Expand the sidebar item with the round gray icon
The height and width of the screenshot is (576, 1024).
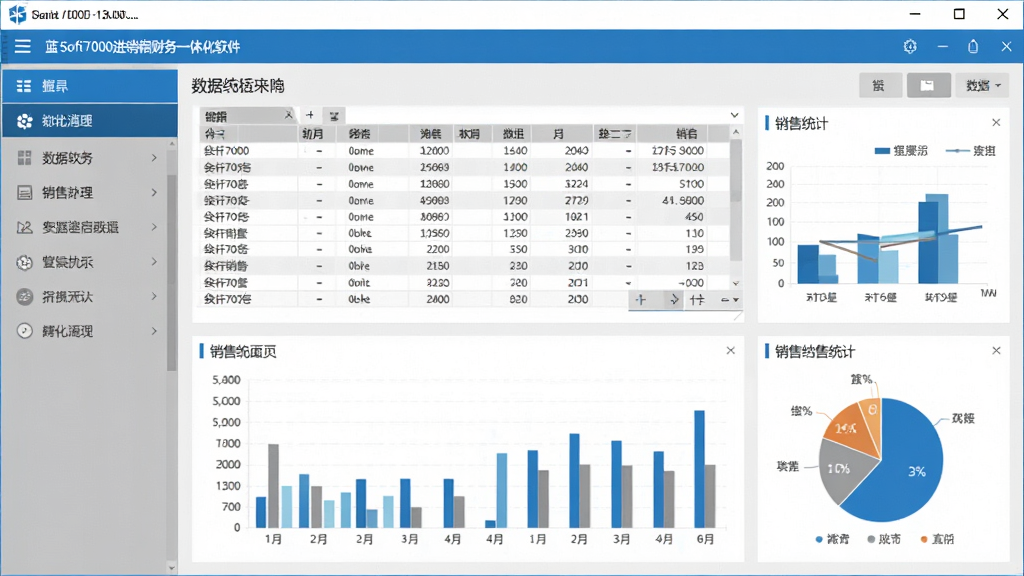point(154,296)
